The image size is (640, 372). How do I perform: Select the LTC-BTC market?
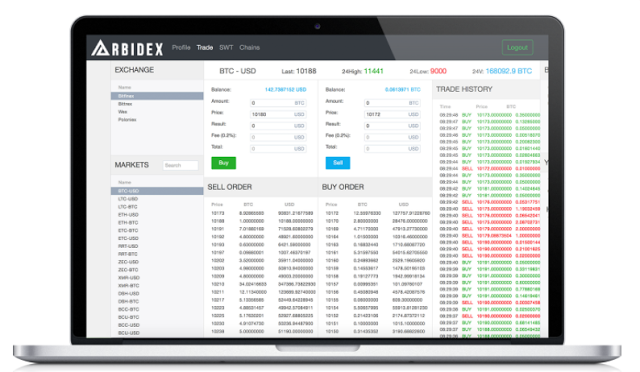click(157, 207)
